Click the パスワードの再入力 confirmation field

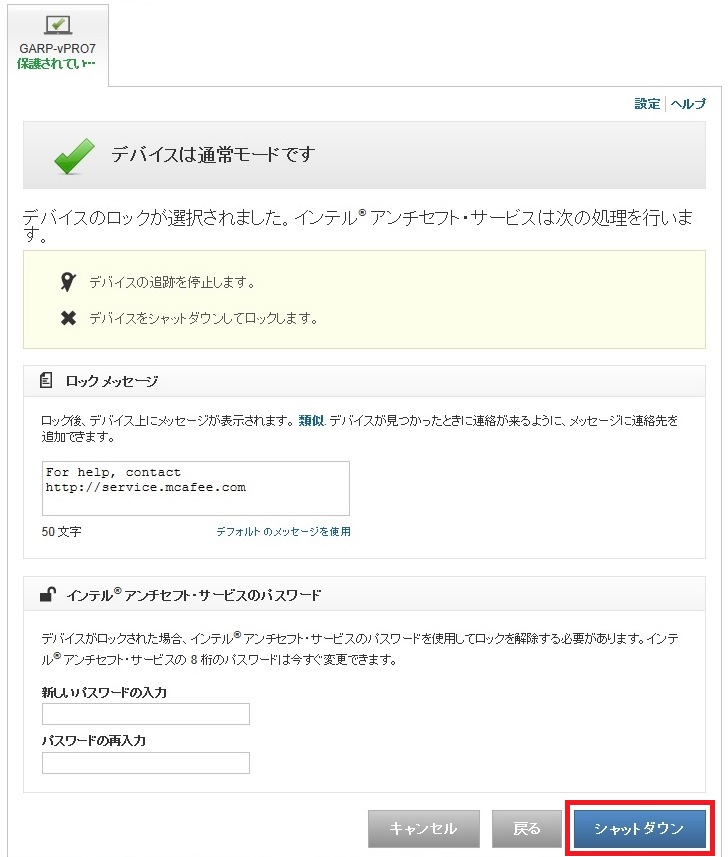[x=146, y=763]
